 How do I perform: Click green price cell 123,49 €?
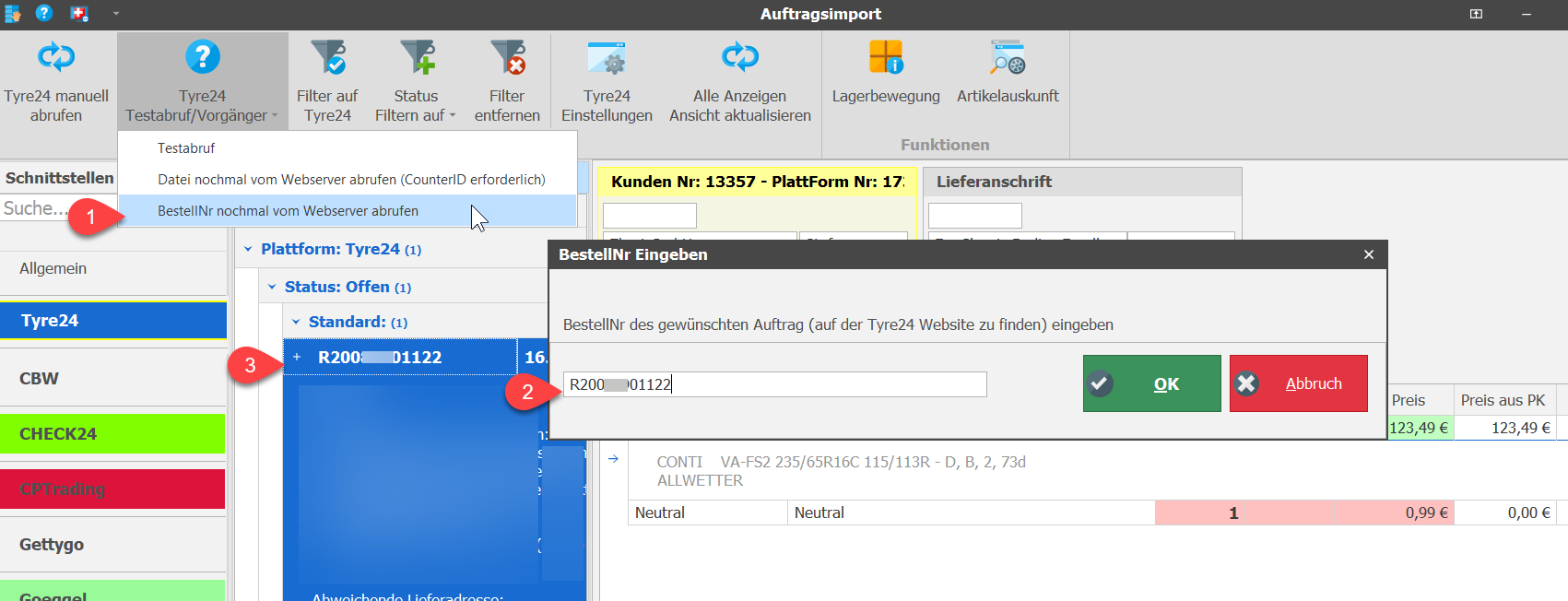click(x=1421, y=428)
